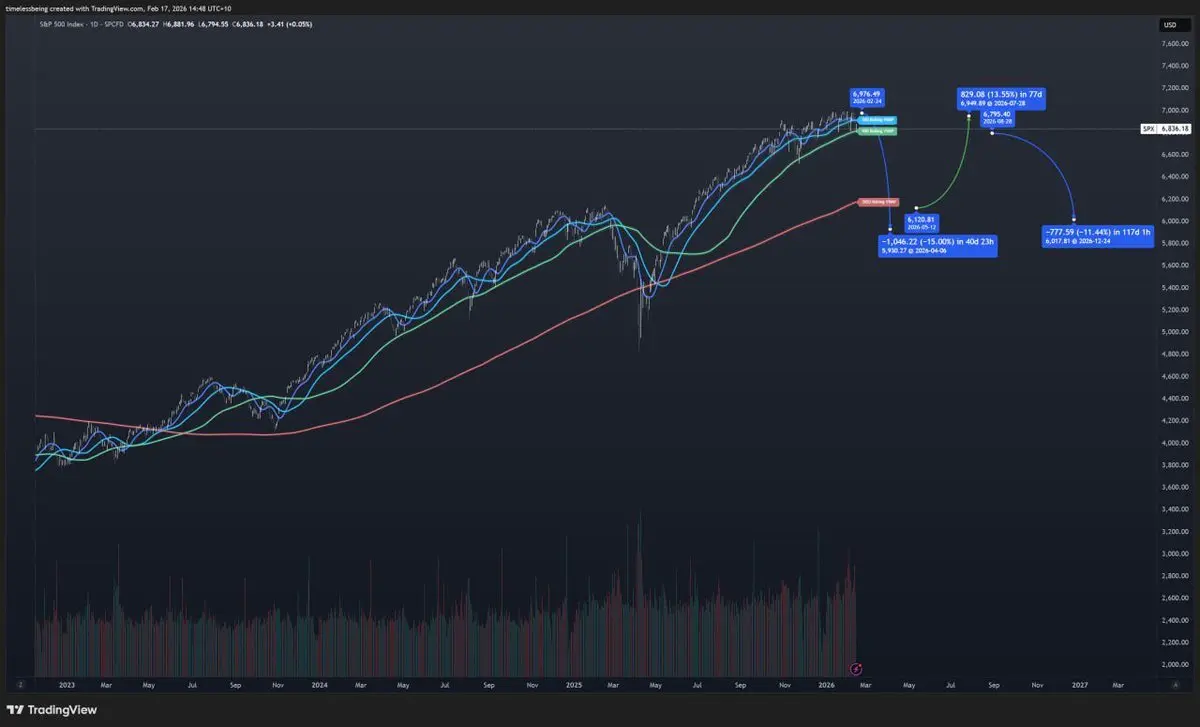Screen dimensions: 1200x727
Task: Click the 2023 label on time axis
Action: 67,686
